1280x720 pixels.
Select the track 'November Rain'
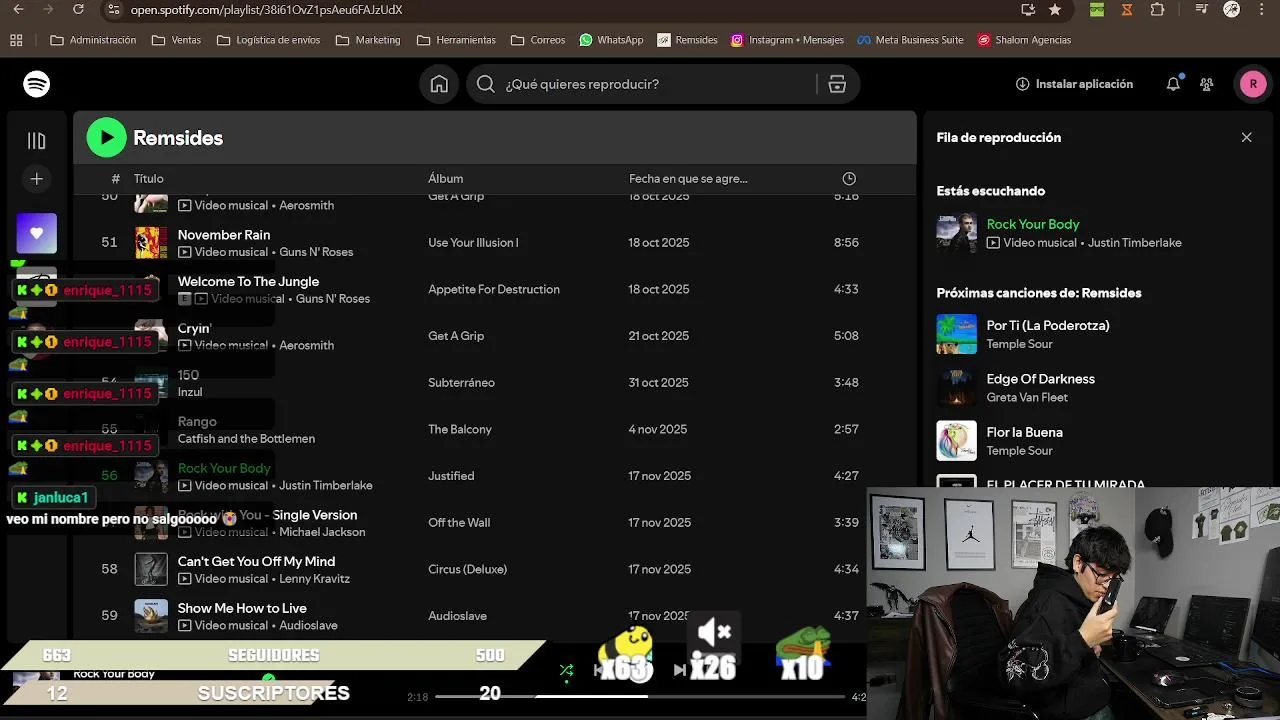click(x=224, y=235)
